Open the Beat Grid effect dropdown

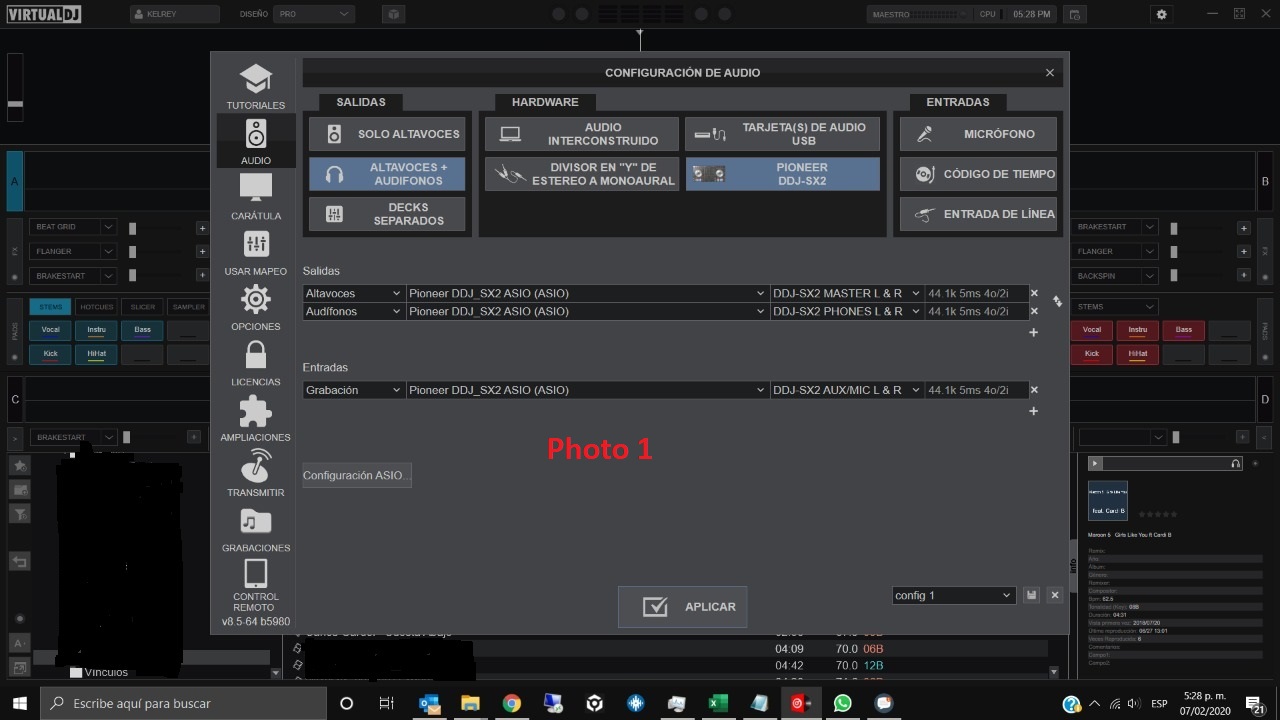tap(73, 228)
